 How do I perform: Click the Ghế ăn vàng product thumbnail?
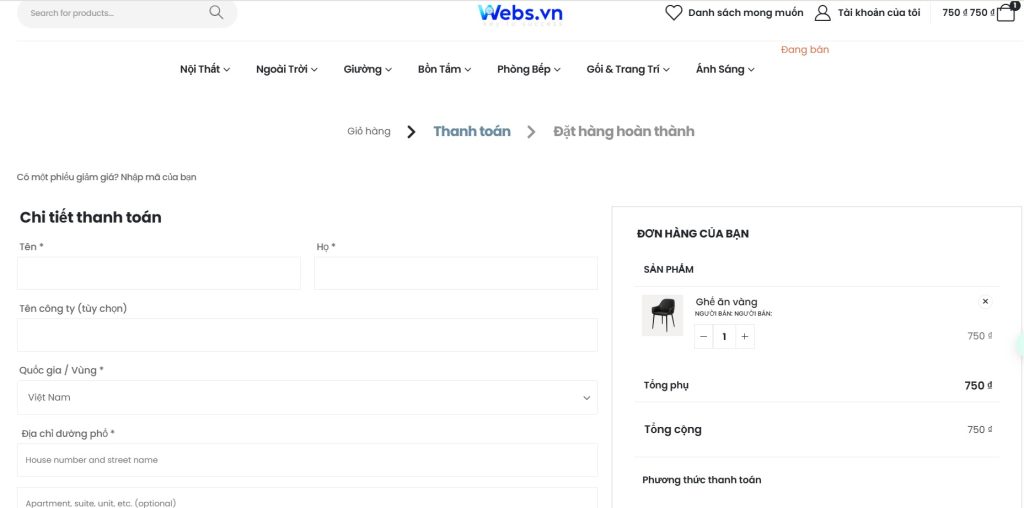(662, 315)
